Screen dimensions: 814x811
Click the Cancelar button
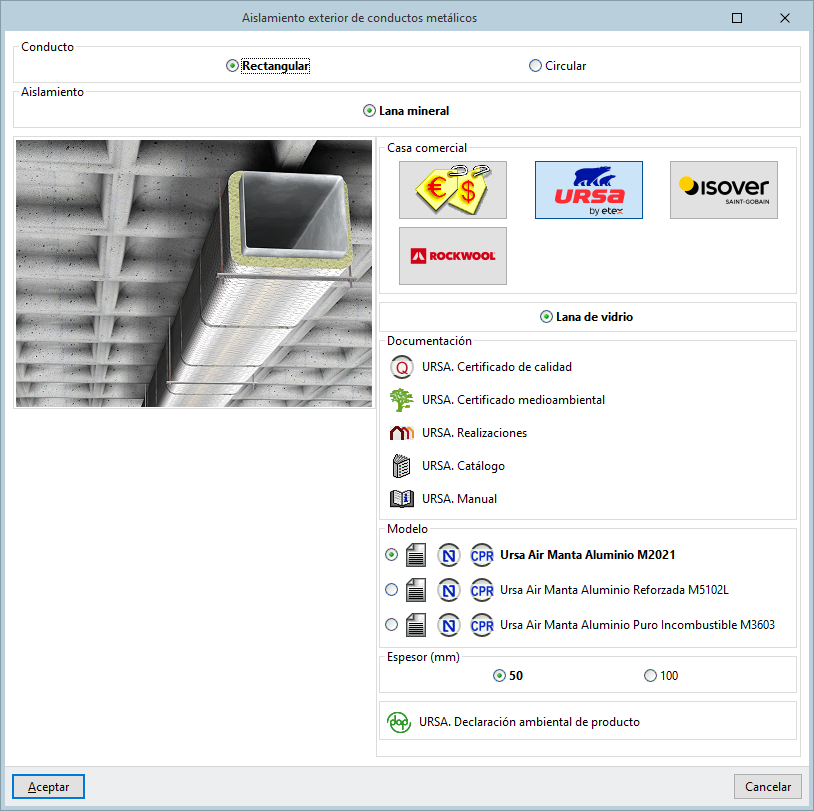click(768, 787)
